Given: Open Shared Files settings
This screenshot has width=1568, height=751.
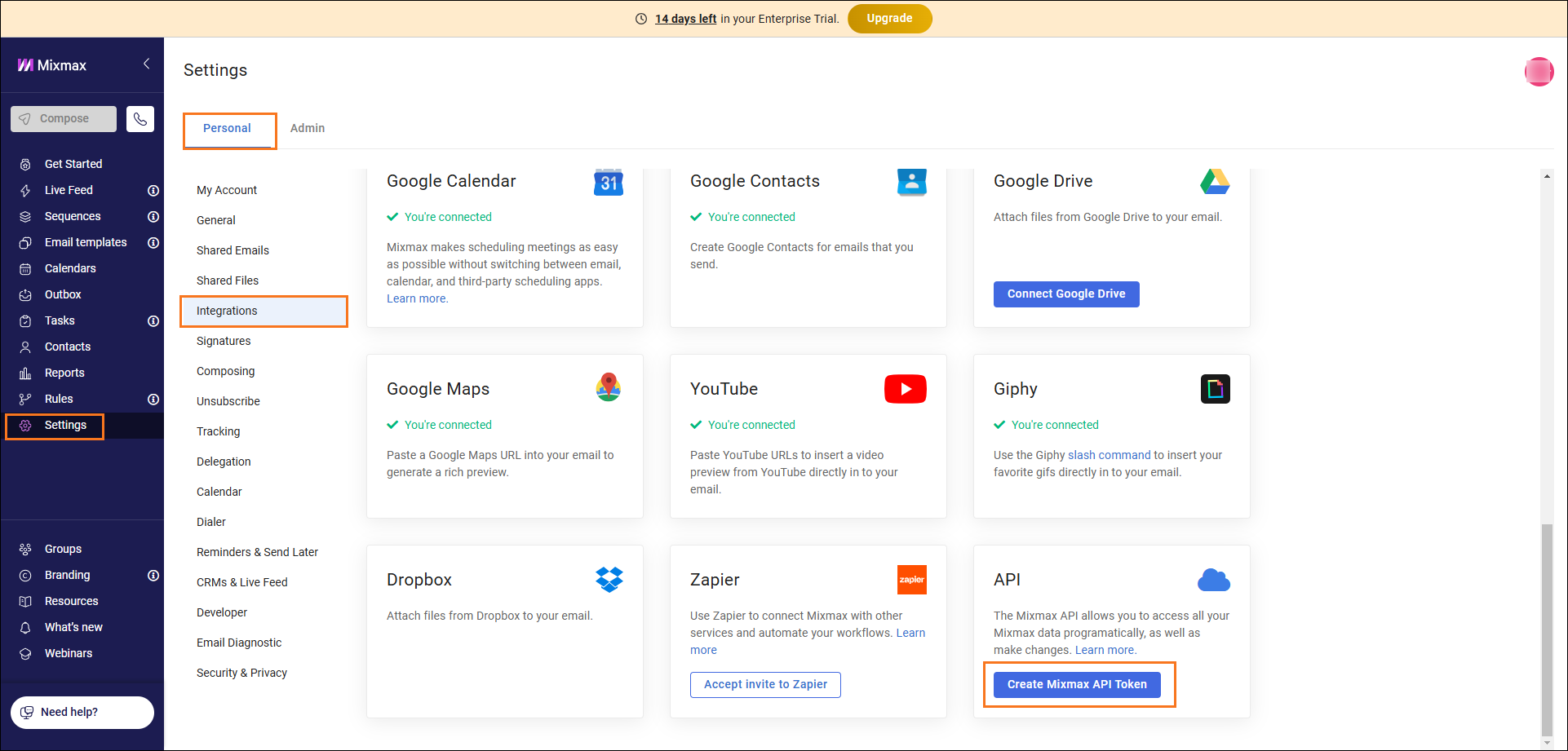Looking at the screenshot, I should click(228, 281).
